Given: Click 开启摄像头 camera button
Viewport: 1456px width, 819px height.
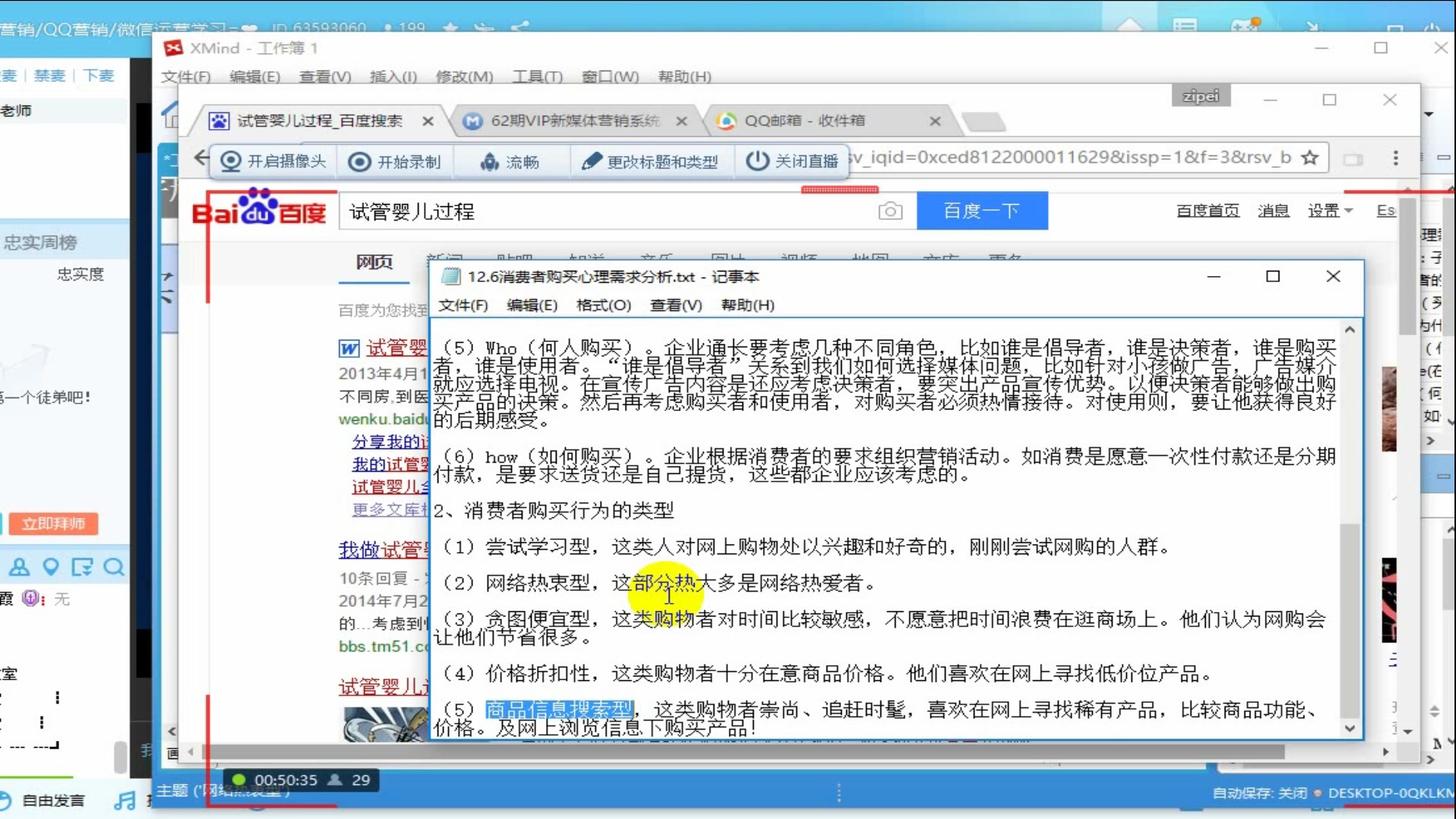Looking at the screenshot, I should pyautogui.click(x=273, y=162).
